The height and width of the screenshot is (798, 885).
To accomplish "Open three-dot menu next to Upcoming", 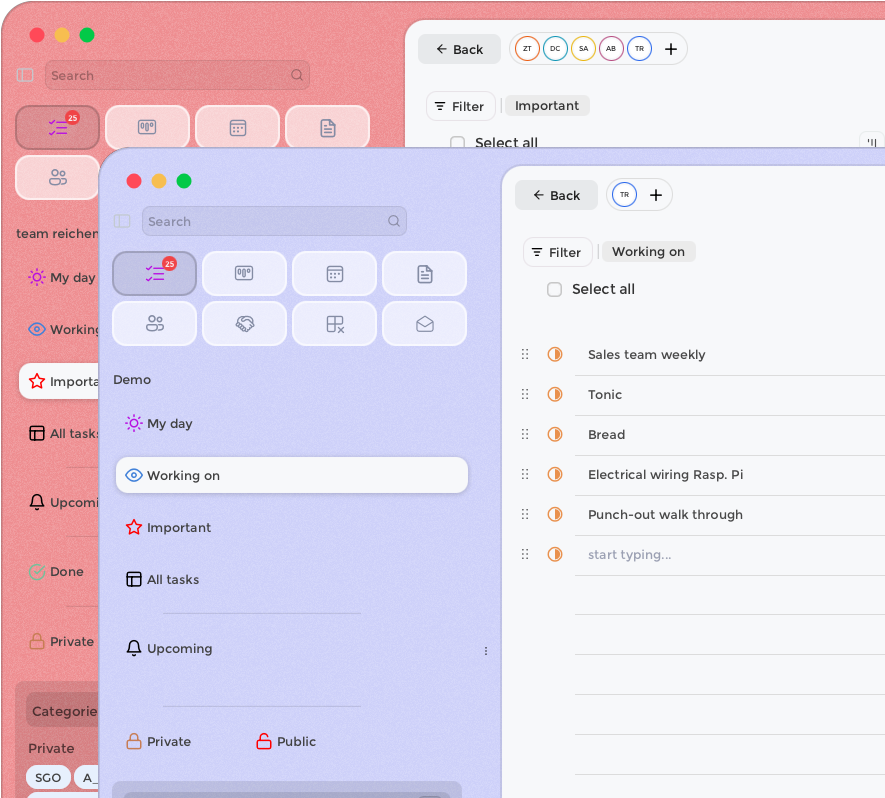I will (x=486, y=651).
